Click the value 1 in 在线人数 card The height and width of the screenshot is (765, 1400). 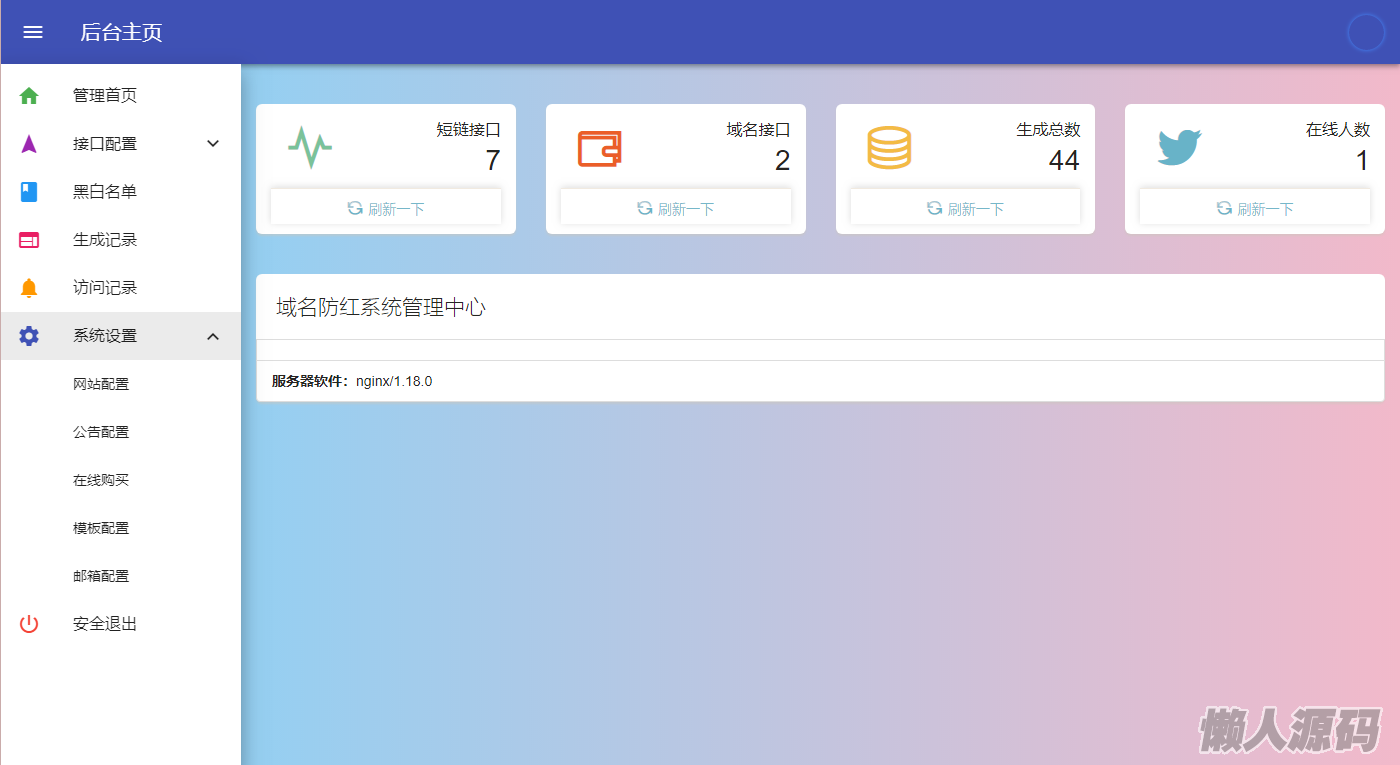pyautogui.click(x=1362, y=160)
